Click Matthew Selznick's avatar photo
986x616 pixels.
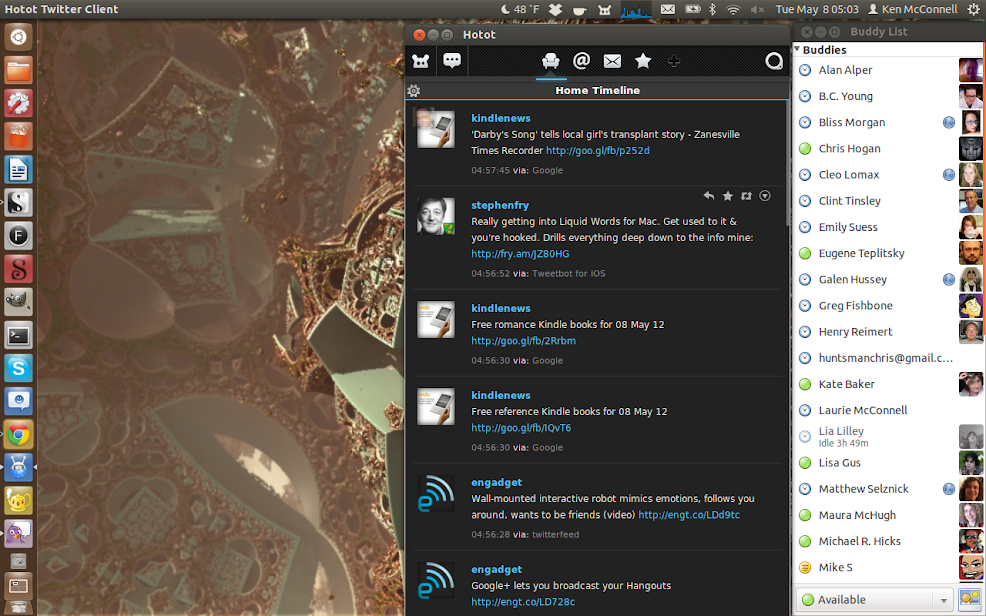(970, 489)
